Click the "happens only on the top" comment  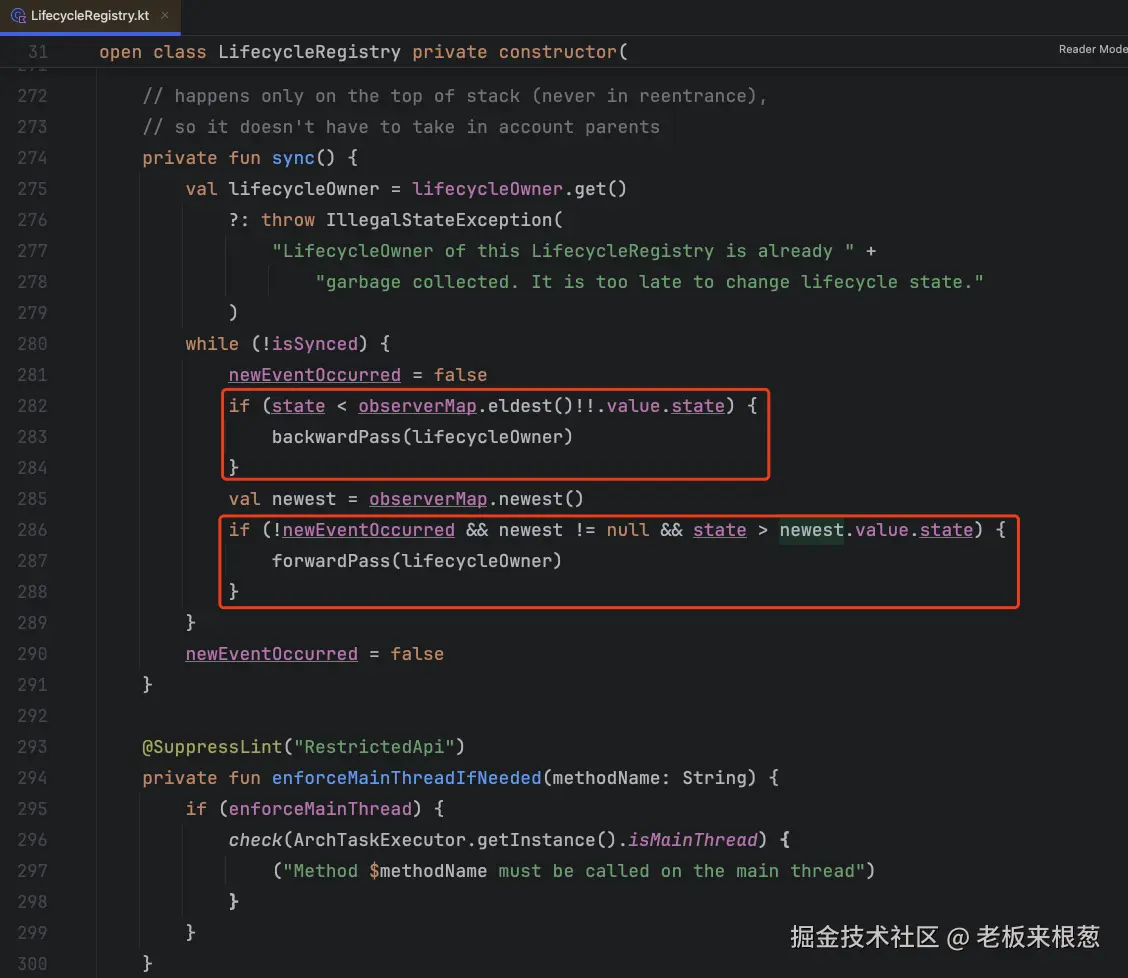click(455, 96)
